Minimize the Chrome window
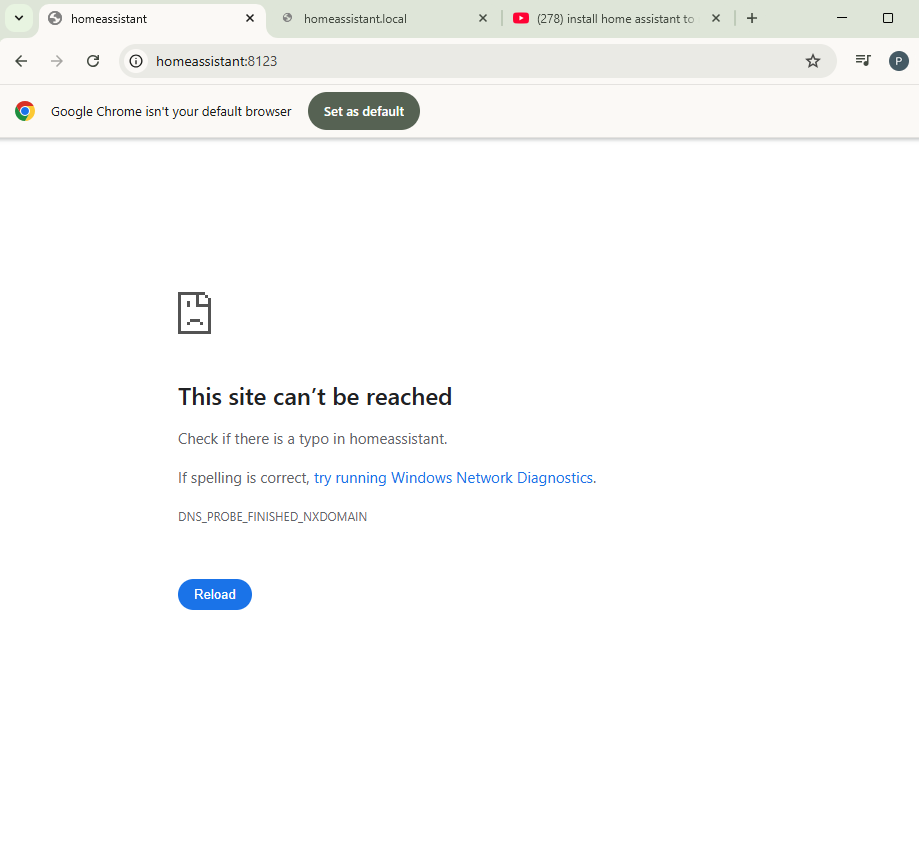 pyautogui.click(x=842, y=18)
